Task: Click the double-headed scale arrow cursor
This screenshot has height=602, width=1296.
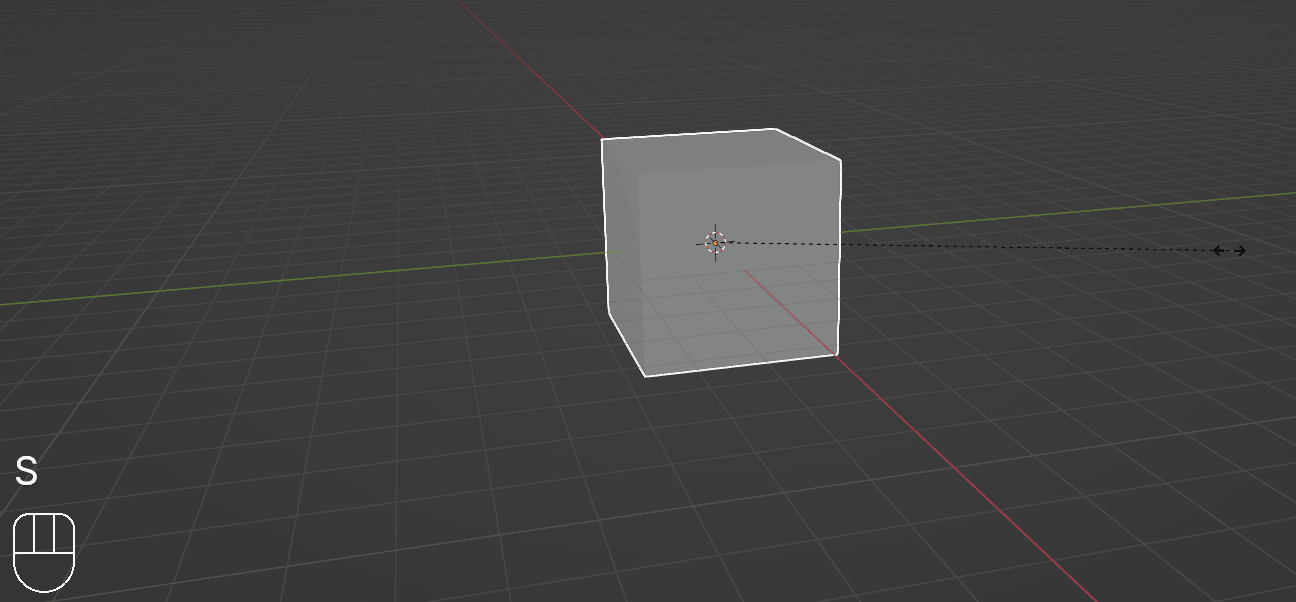Action: [1229, 250]
